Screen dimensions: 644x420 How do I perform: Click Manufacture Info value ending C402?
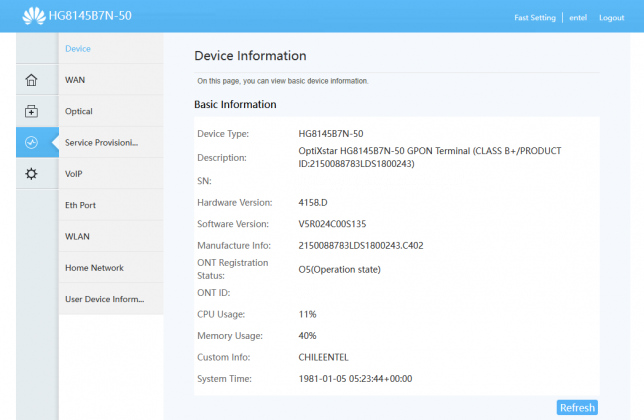coord(361,246)
